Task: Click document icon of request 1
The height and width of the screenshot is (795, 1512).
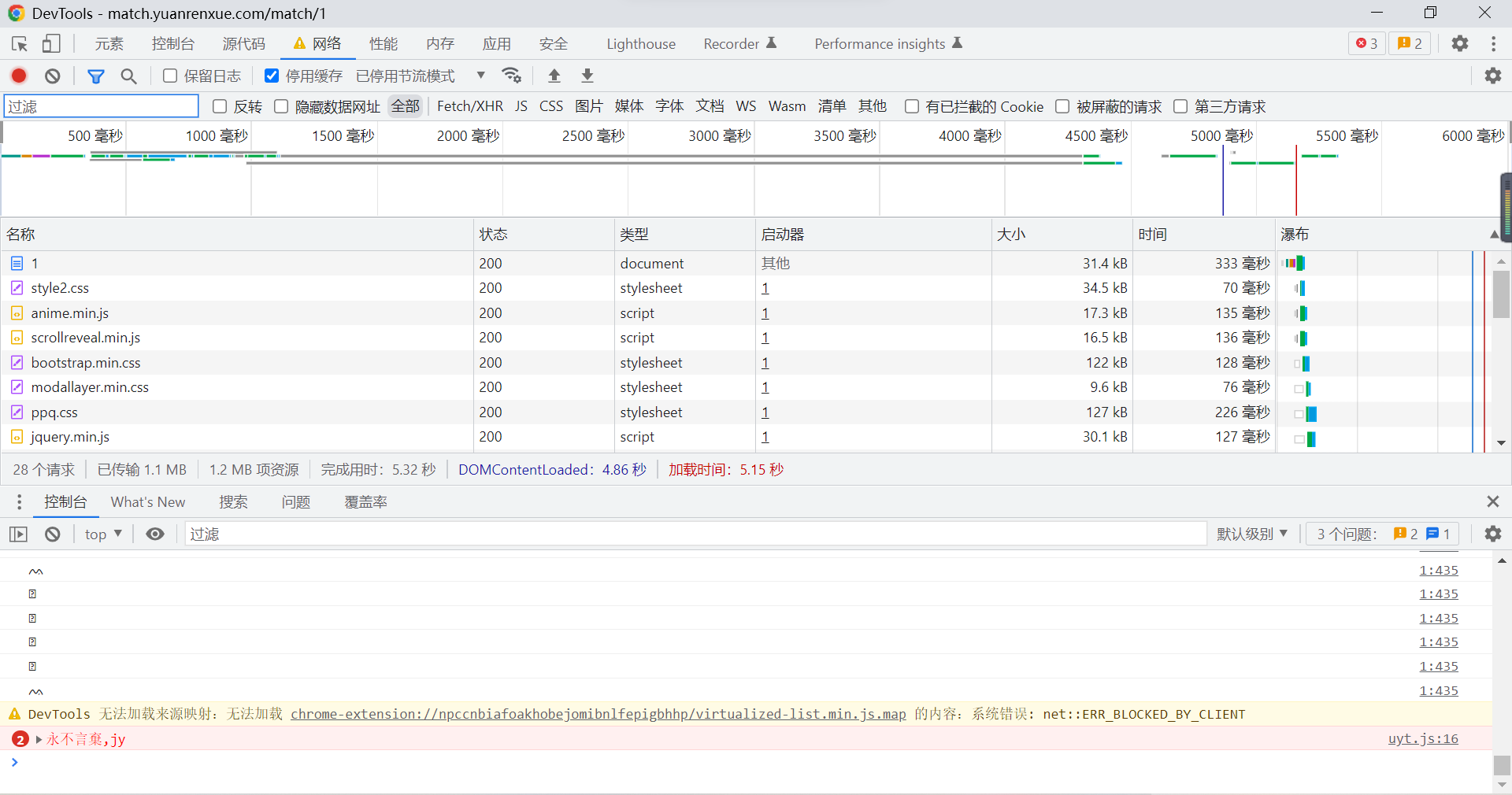Action: point(17,264)
